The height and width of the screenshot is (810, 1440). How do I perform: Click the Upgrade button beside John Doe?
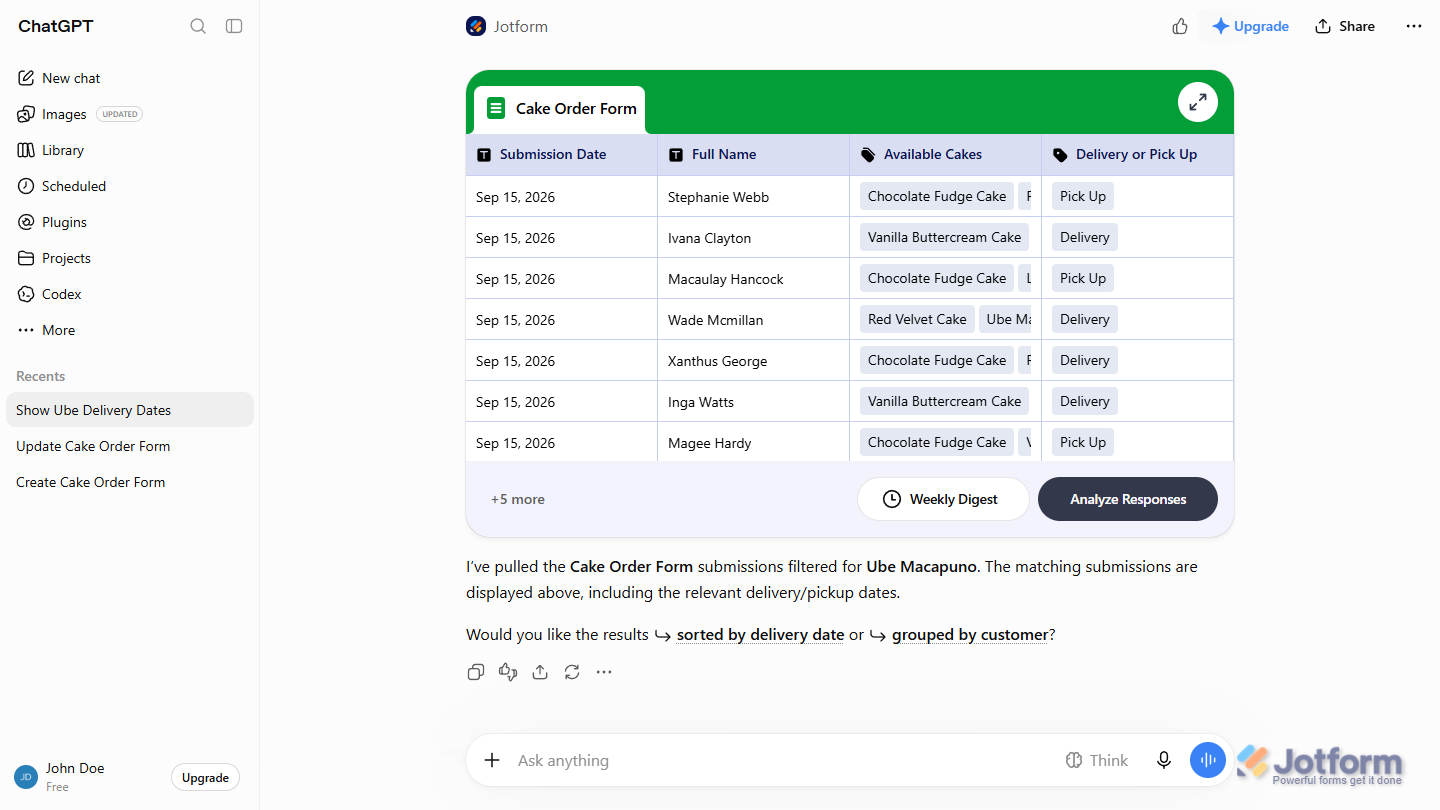pos(205,778)
